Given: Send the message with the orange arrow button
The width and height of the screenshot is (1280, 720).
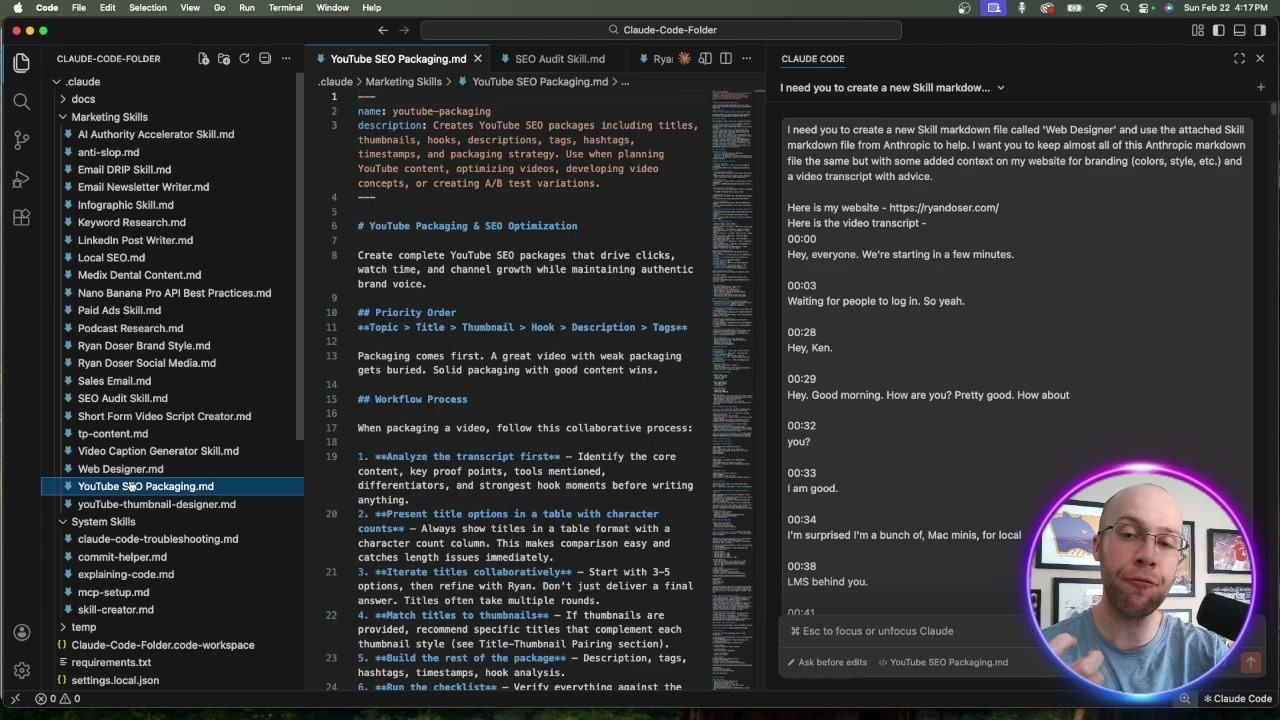Looking at the screenshot, I should (x=1250, y=662).
